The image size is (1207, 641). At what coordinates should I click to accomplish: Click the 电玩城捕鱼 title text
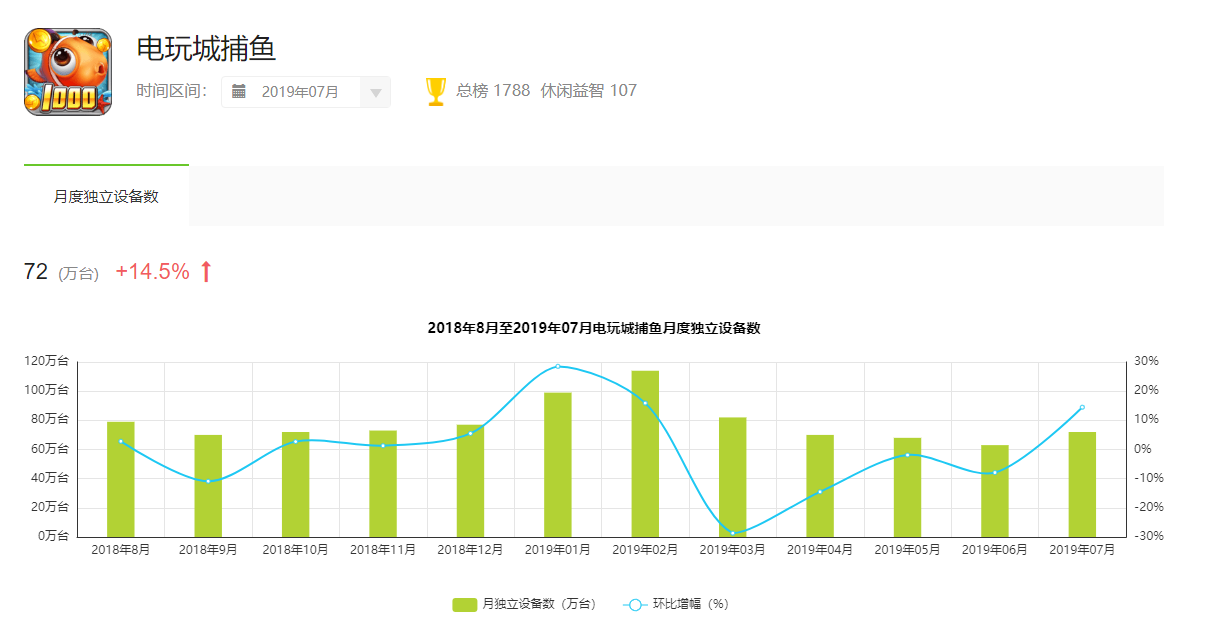206,48
